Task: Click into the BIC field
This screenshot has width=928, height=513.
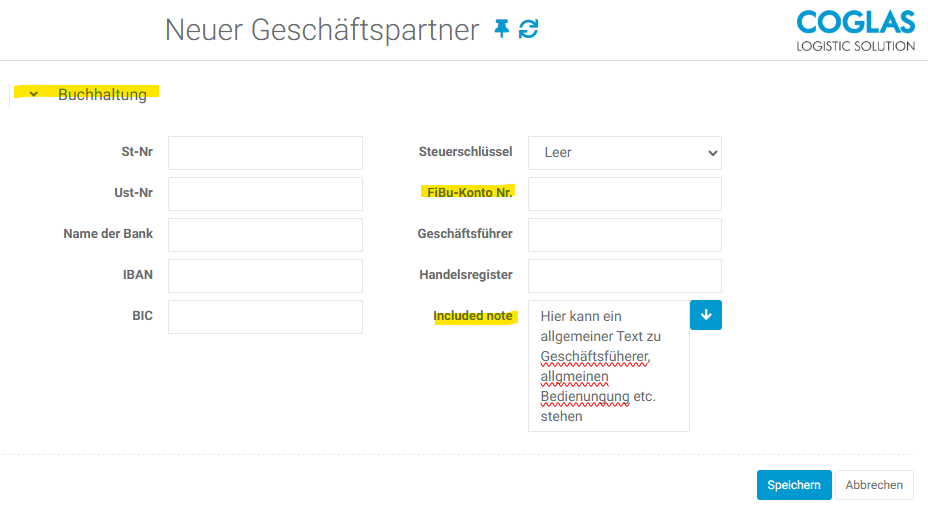Action: [265, 317]
